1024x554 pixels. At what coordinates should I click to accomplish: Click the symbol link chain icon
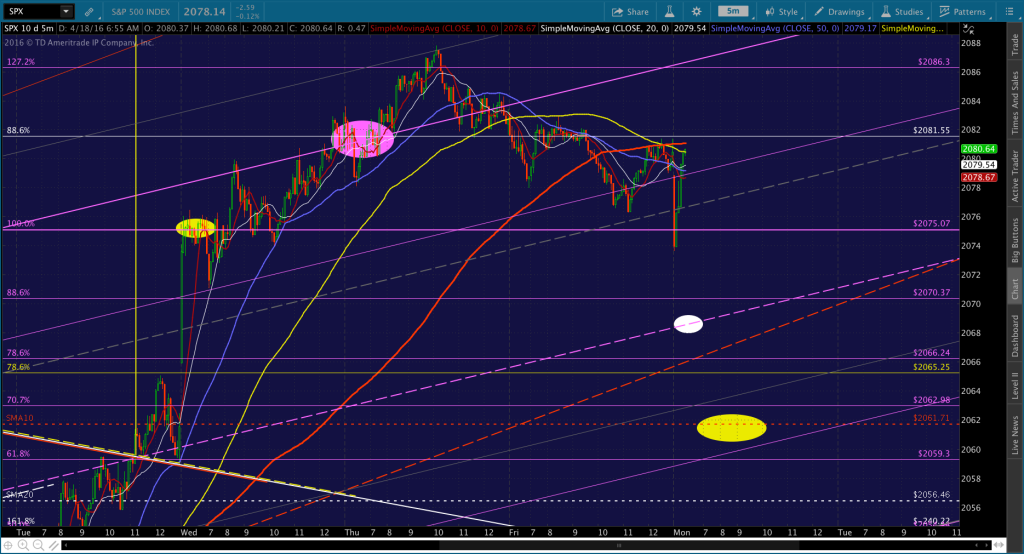tap(89, 12)
